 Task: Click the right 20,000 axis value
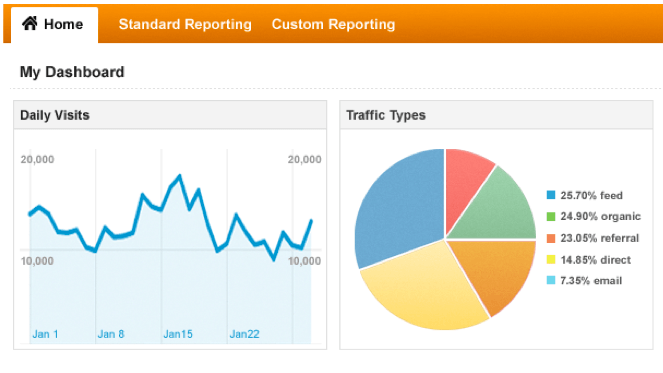pos(304,159)
